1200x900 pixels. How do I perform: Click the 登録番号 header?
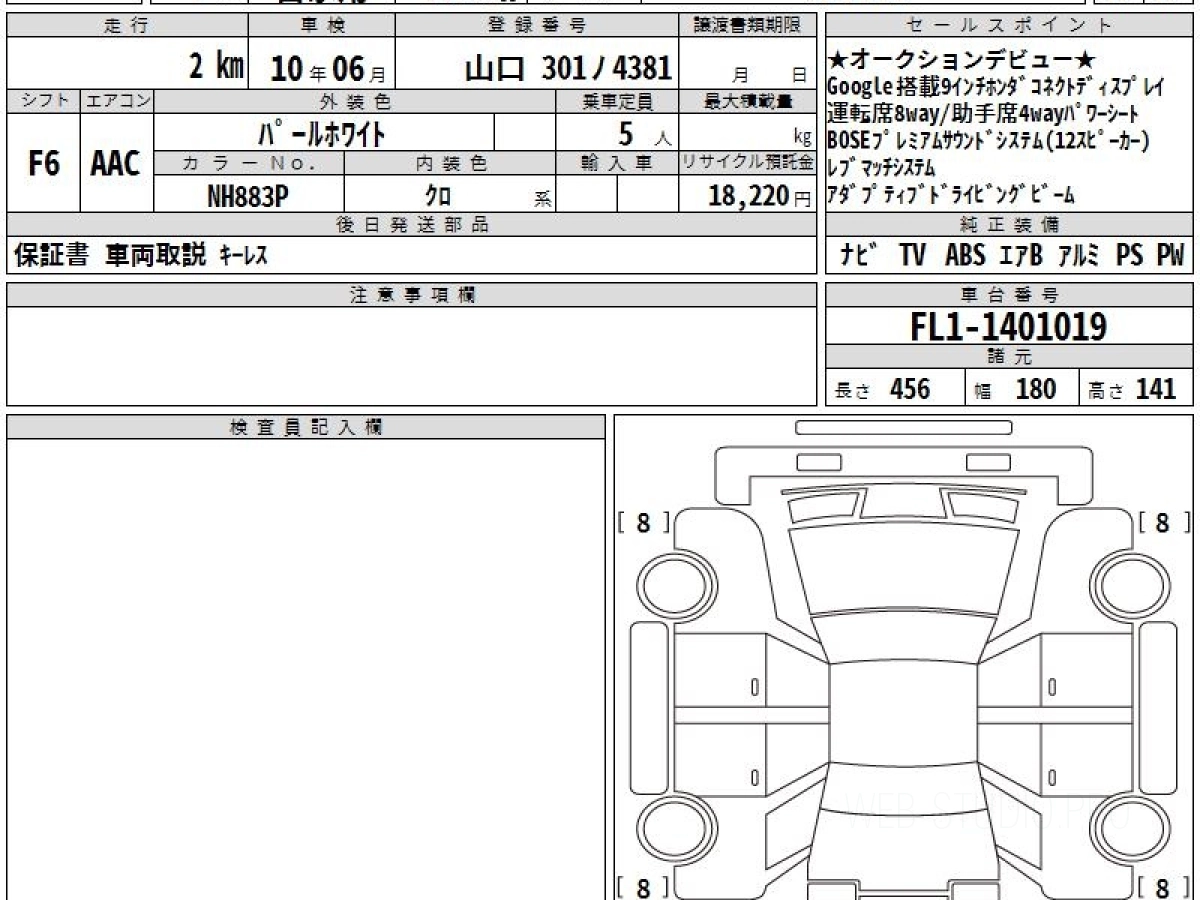pyautogui.click(x=537, y=26)
